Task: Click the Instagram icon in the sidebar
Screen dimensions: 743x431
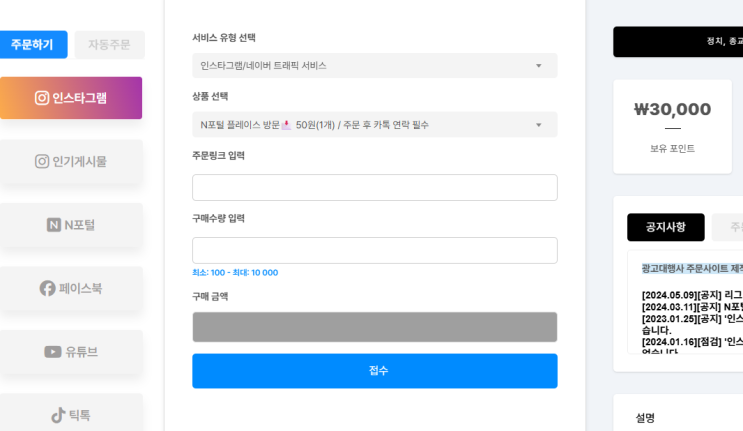Action: pos(42,98)
